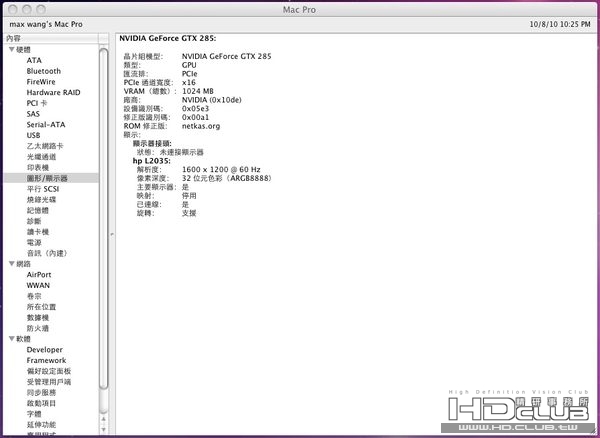Click the sidebar splitter handle
The image size is (600, 438).
(x=112, y=234)
